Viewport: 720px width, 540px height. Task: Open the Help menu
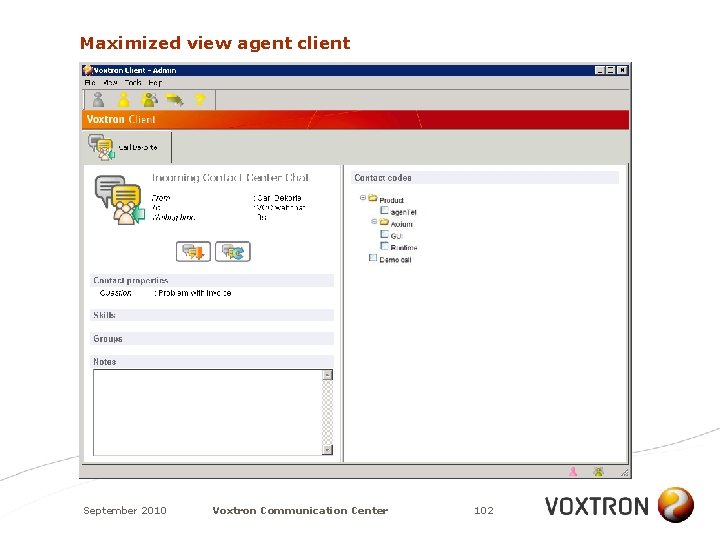click(155, 83)
